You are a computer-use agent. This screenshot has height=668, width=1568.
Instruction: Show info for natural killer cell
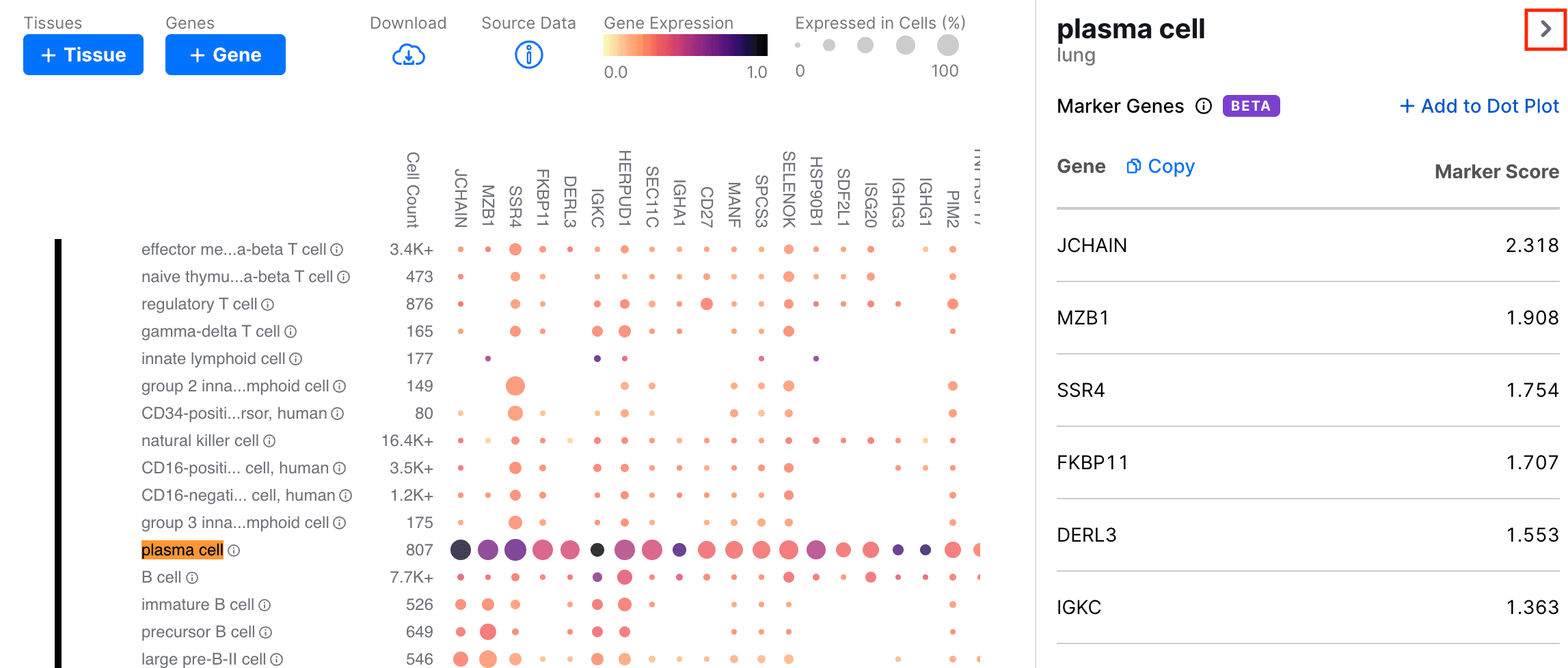[269, 441]
